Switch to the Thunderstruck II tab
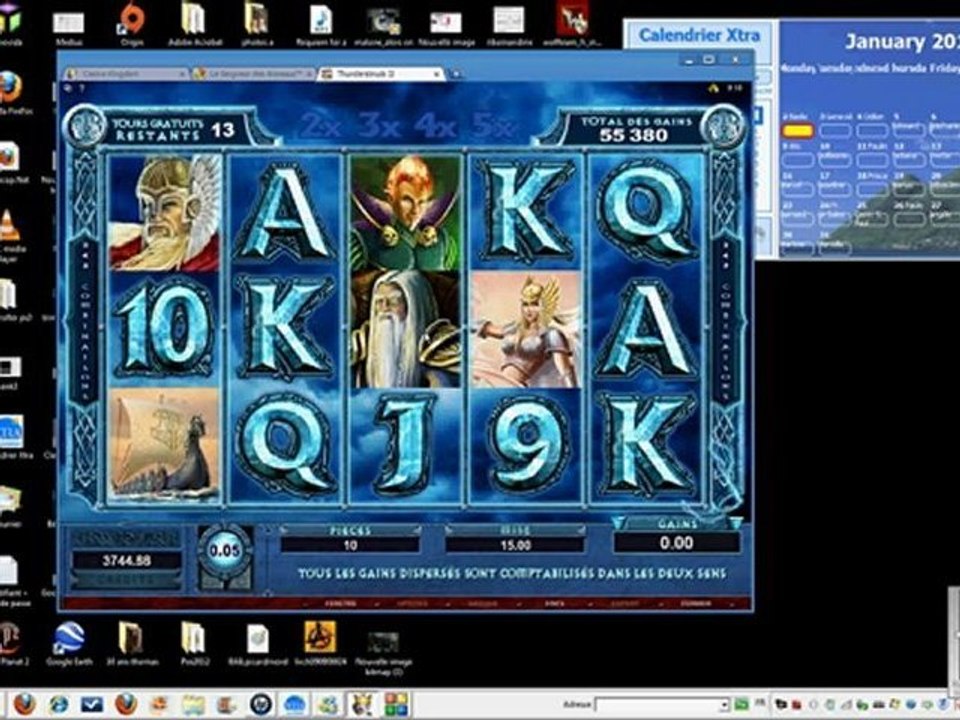The height and width of the screenshot is (720, 960). pos(380,74)
